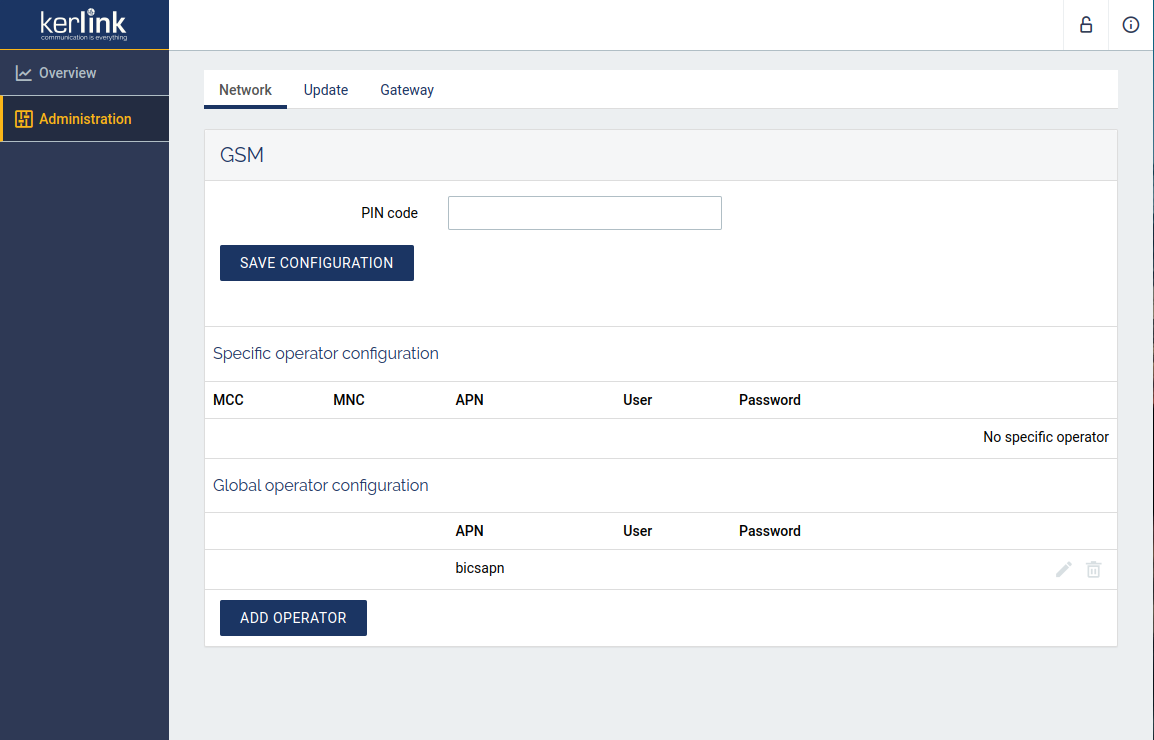Open Overview via its chart icon
The height and width of the screenshot is (740, 1154).
coord(24,73)
